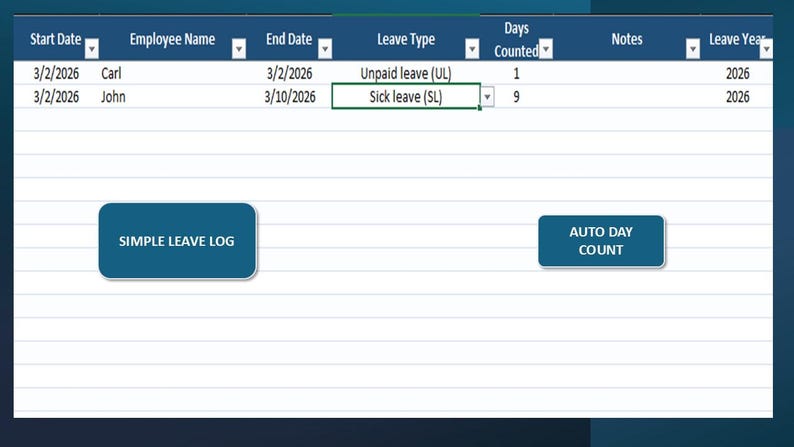The height and width of the screenshot is (447, 794).
Task: Select John's empty Notes cell
Action: point(627,96)
